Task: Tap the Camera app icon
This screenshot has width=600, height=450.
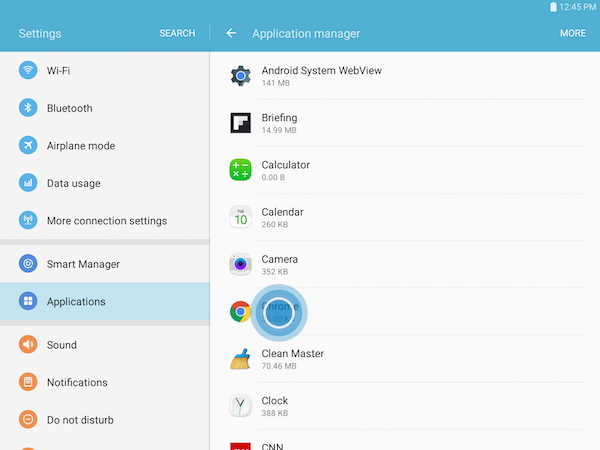Action: [x=240, y=264]
